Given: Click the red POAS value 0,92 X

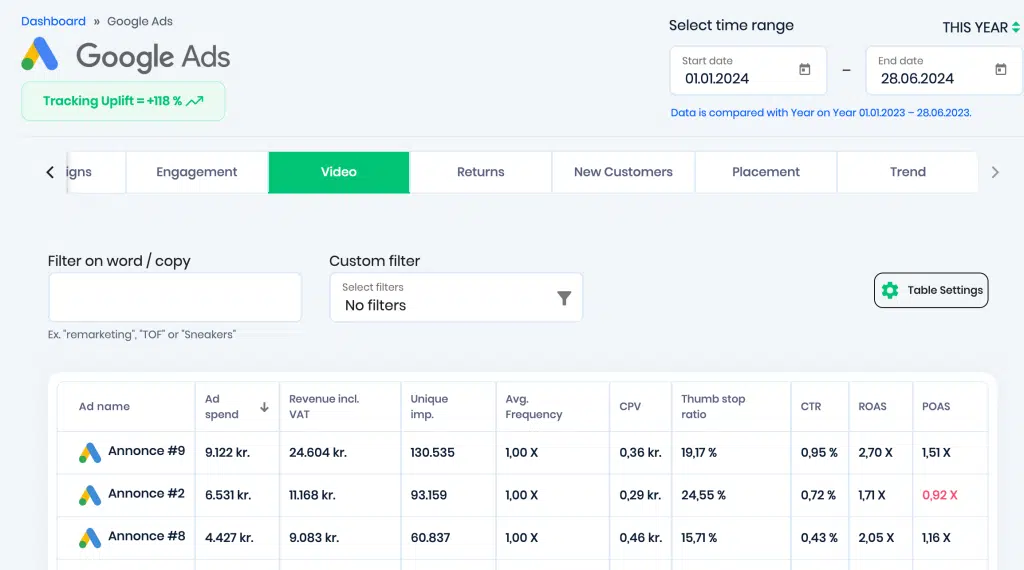Looking at the screenshot, I should [940, 495].
